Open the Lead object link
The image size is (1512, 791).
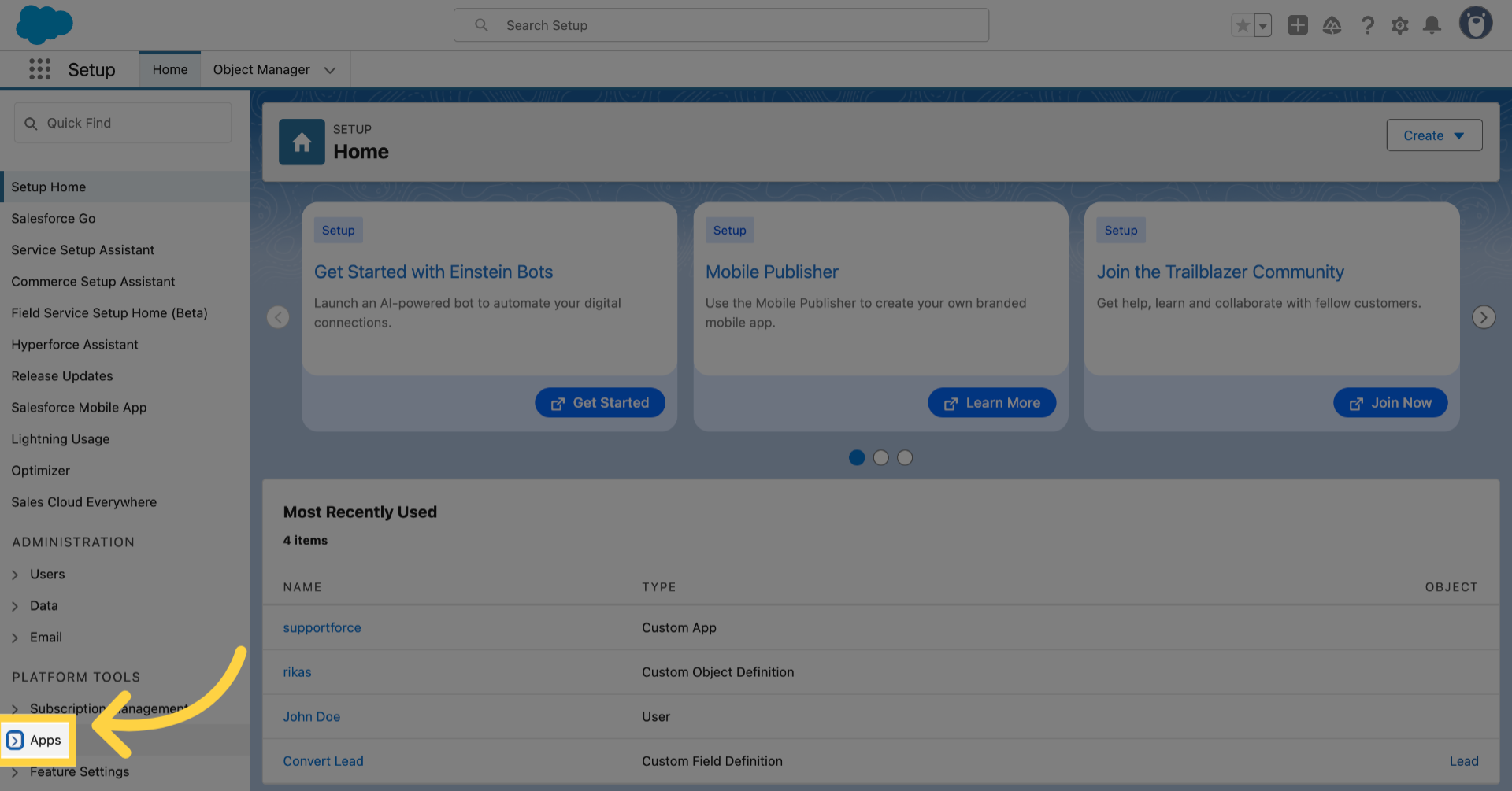tap(1464, 761)
